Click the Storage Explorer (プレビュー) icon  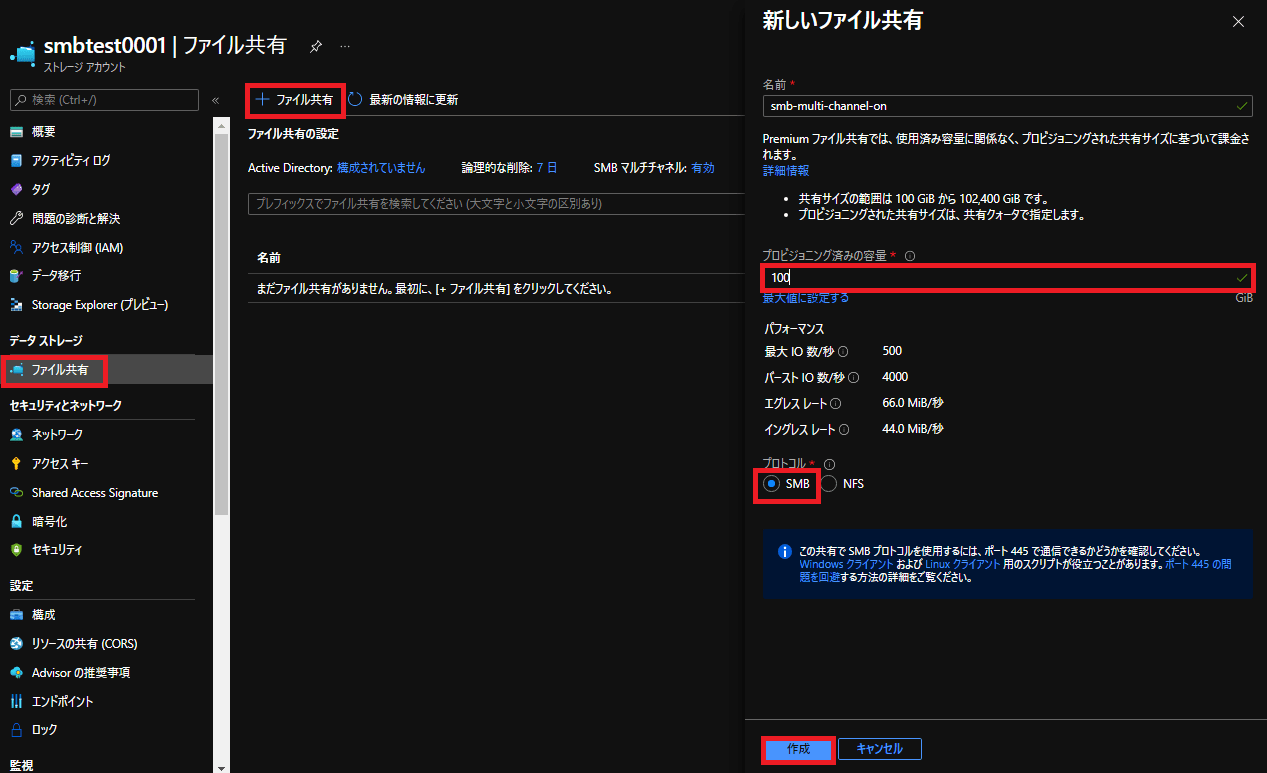pos(16,304)
